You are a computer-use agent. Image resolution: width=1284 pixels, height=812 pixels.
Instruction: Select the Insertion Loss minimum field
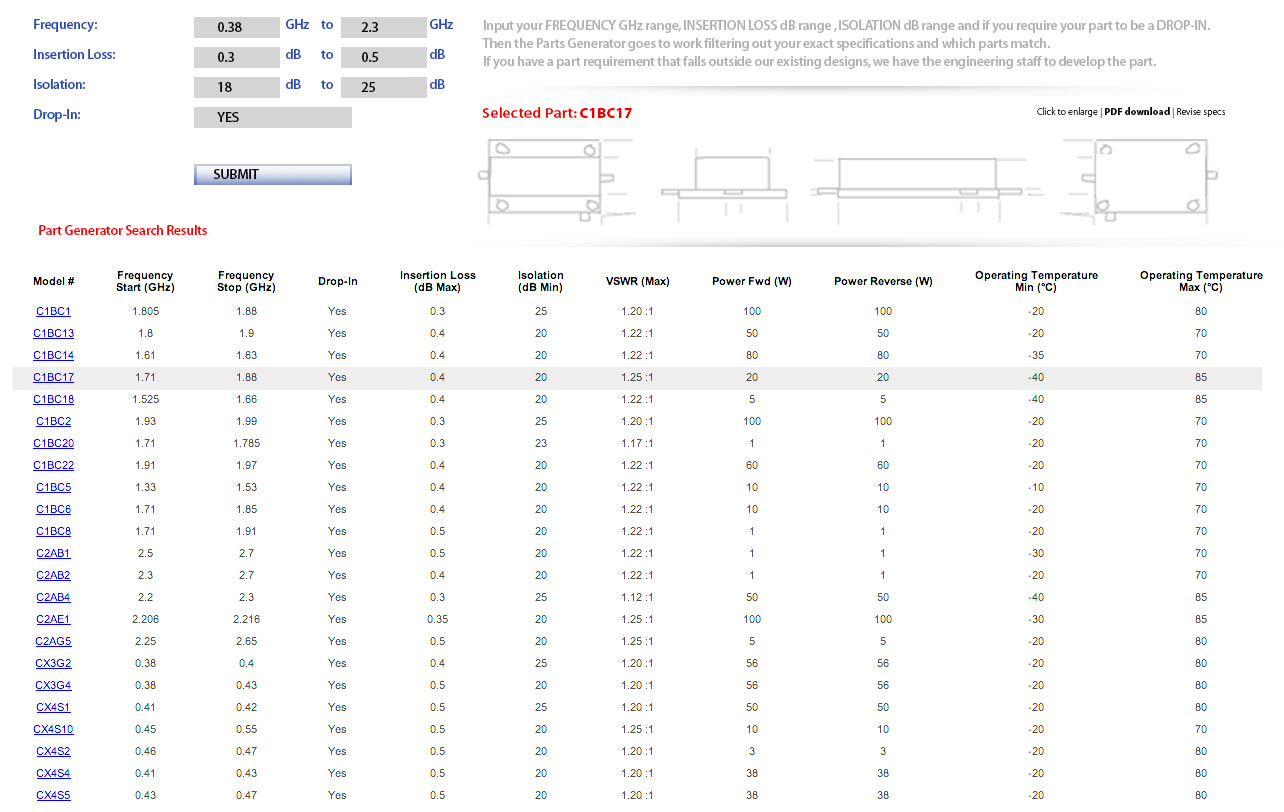click(236, 57)
